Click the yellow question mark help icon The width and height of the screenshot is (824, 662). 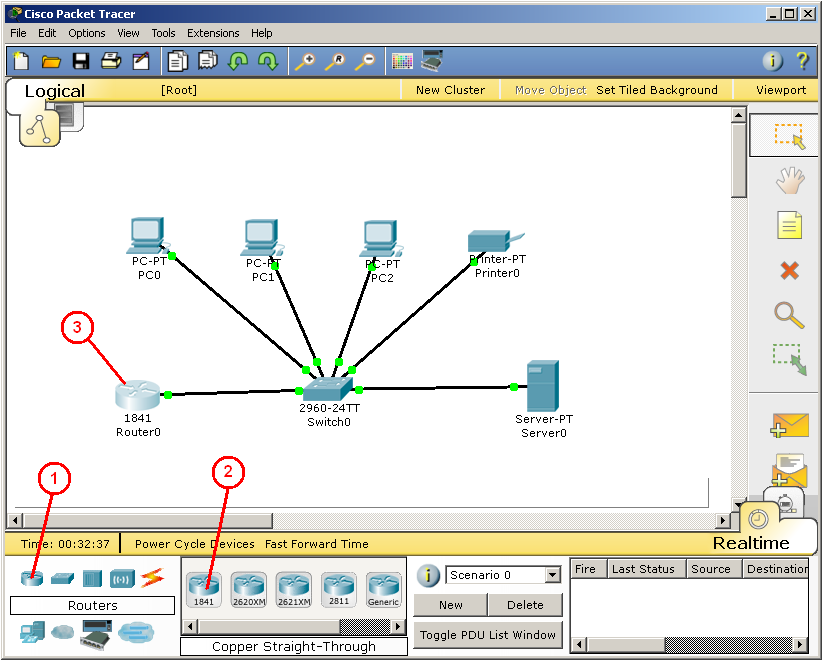tap(802, 61)
